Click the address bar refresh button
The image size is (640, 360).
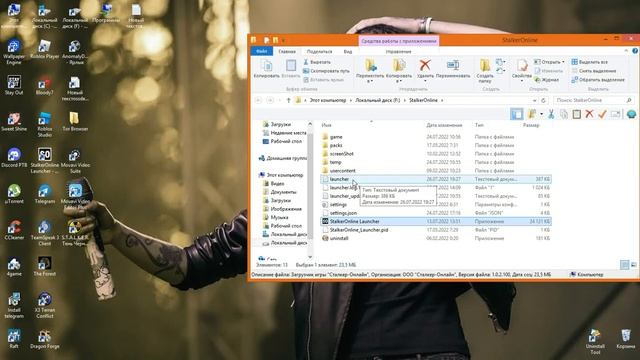point(543,100)
